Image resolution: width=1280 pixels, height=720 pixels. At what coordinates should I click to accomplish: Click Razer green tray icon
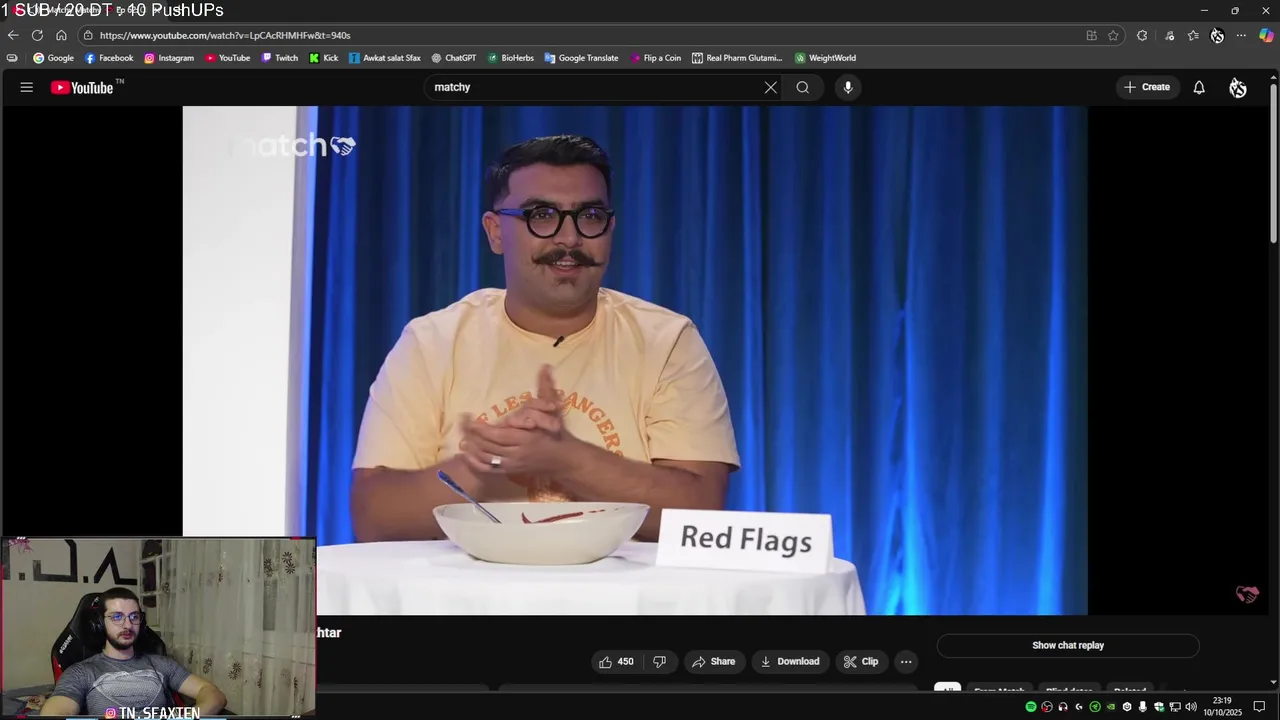pos(1095,707)
